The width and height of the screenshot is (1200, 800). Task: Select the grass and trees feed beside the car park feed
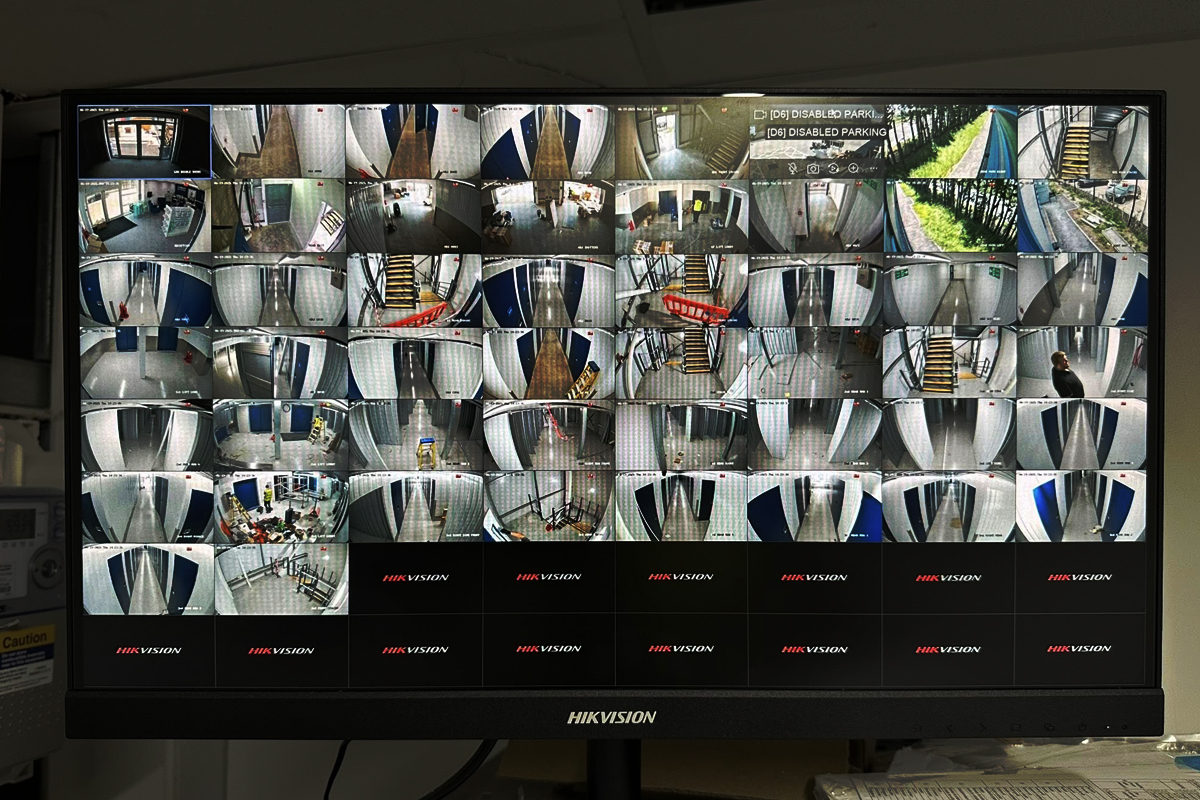[949, 215]
